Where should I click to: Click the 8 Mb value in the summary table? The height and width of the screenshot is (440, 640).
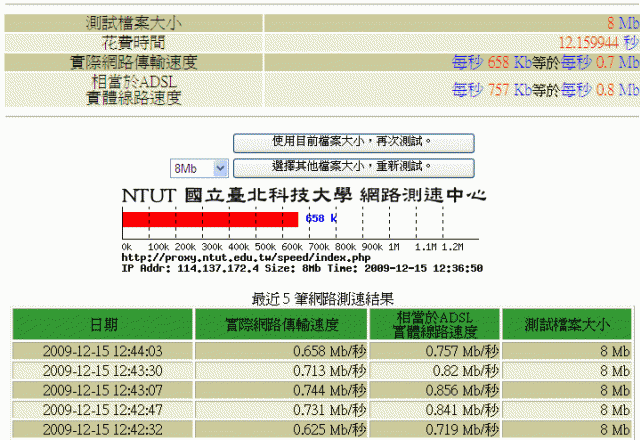tap(623, 23)
